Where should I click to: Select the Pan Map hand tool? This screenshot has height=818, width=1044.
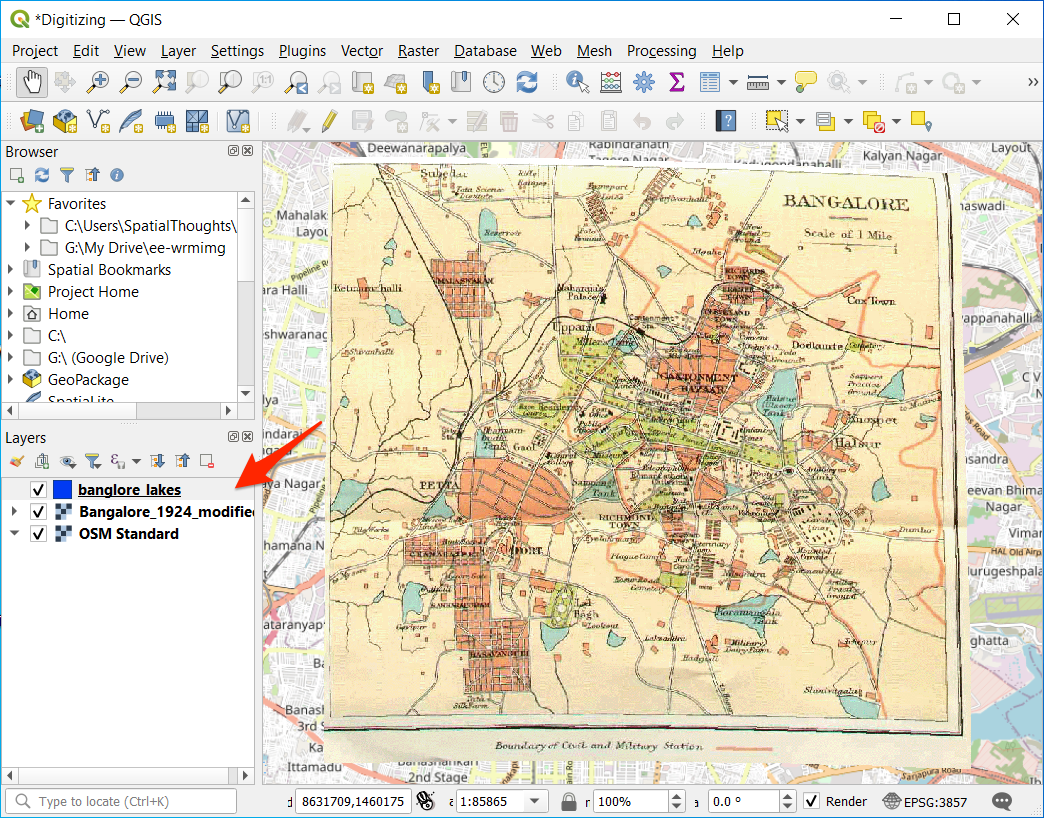pos(32,82)
